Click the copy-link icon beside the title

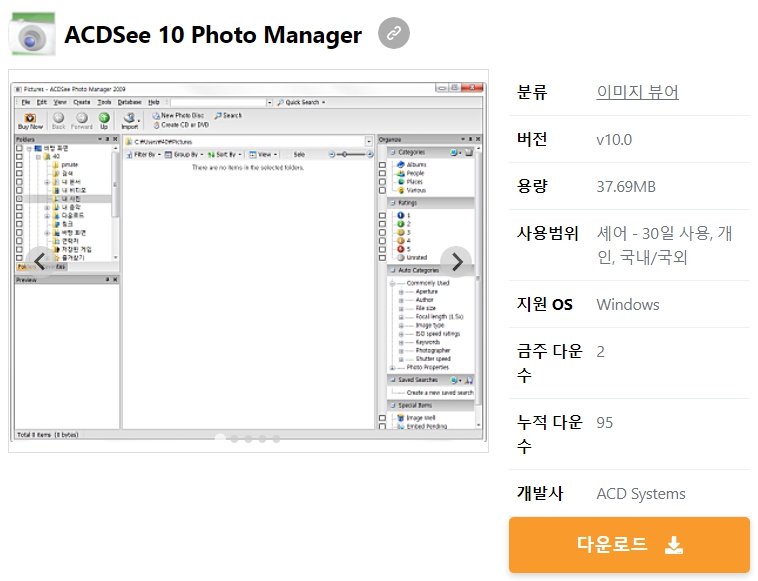[x=394, y=33]
